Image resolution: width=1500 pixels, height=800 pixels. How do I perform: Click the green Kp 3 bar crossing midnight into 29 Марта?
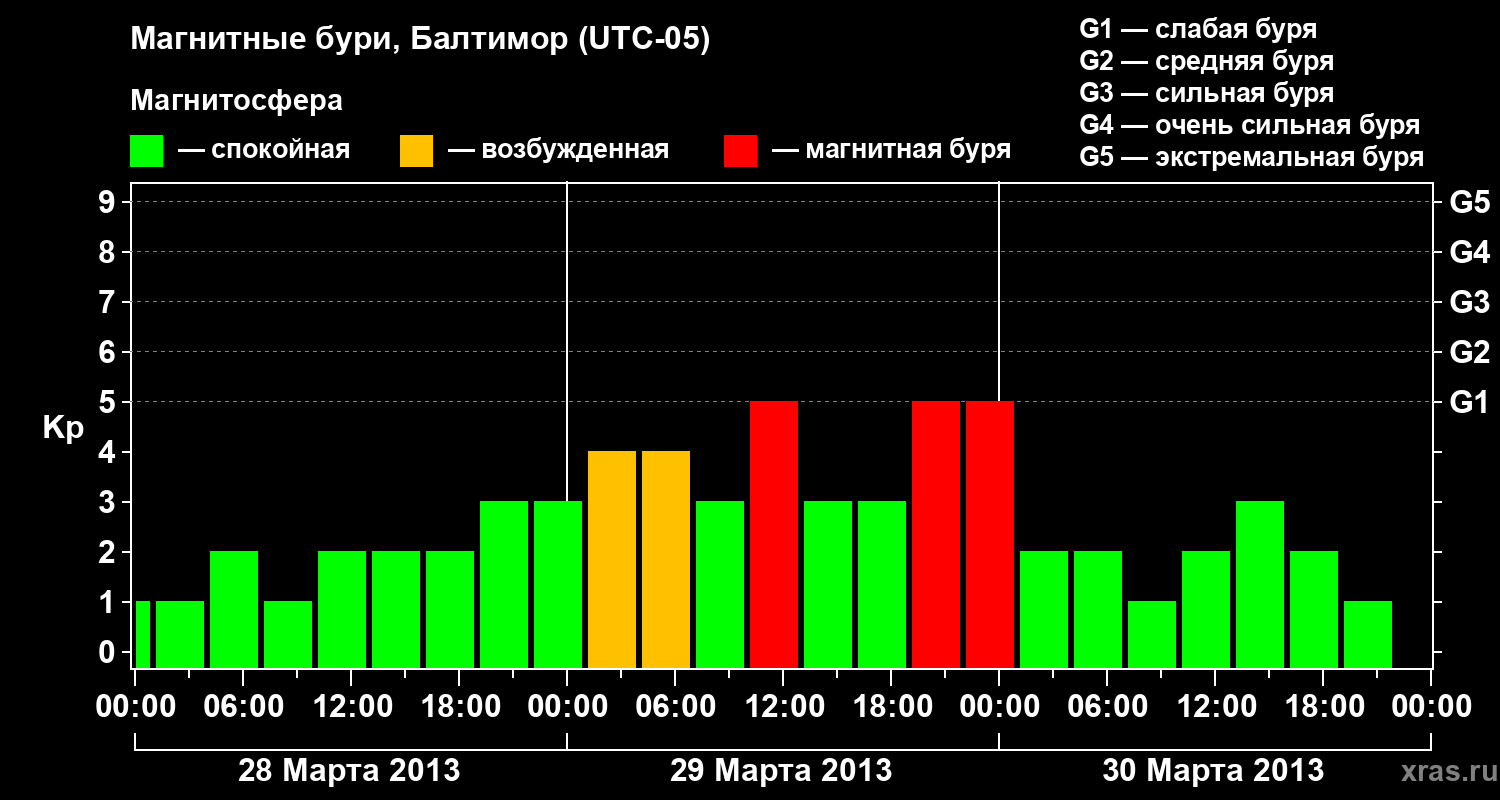(x=558, y=584)
